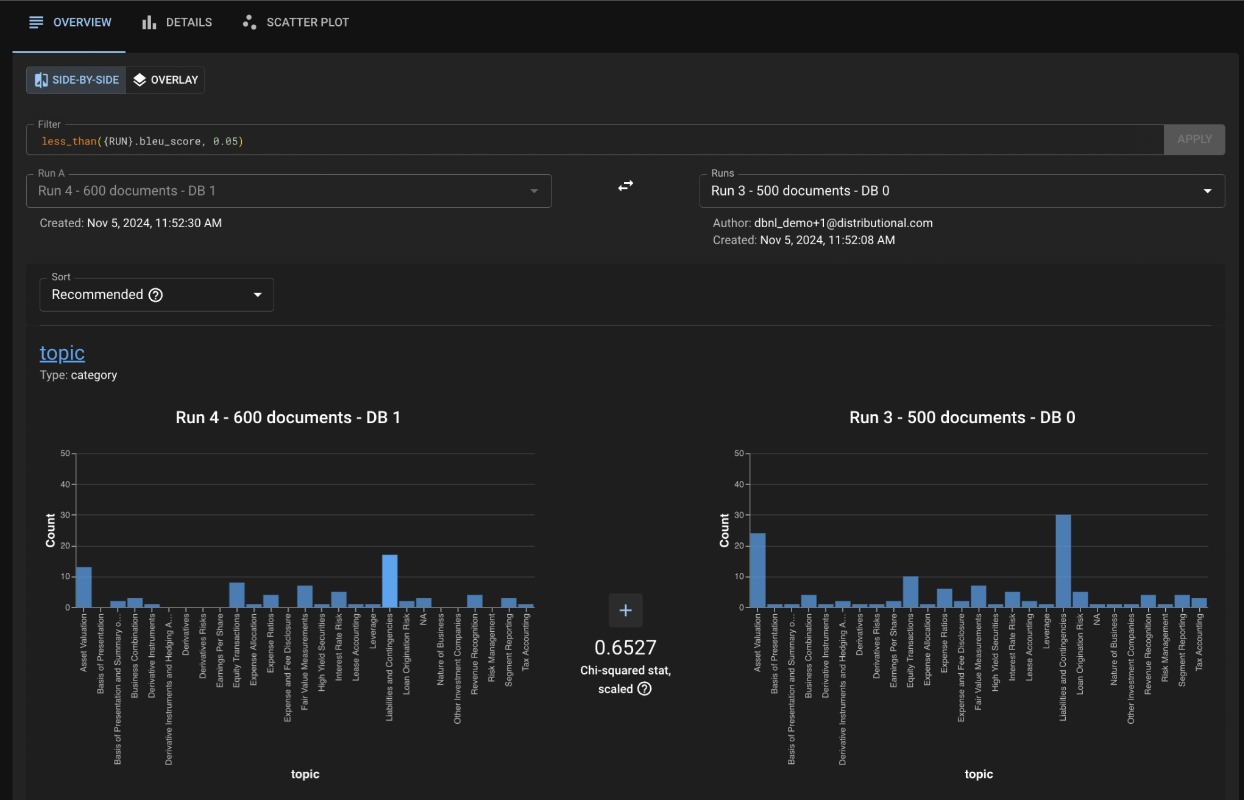1244x800 pixels.
Task: Open the topic column link
Action: (x=62, y=353)
